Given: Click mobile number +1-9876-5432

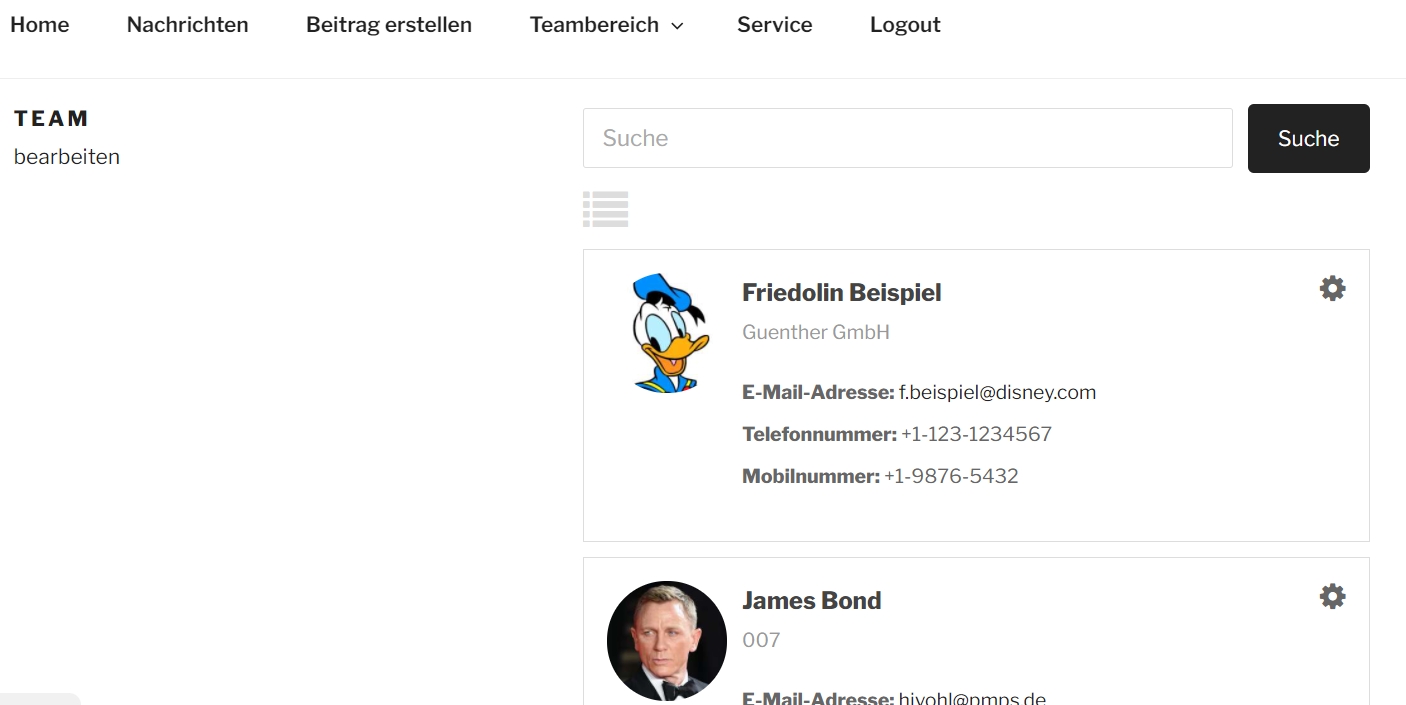Looking at the screenshot, I should pyautogui.click(x=951, y=477).
